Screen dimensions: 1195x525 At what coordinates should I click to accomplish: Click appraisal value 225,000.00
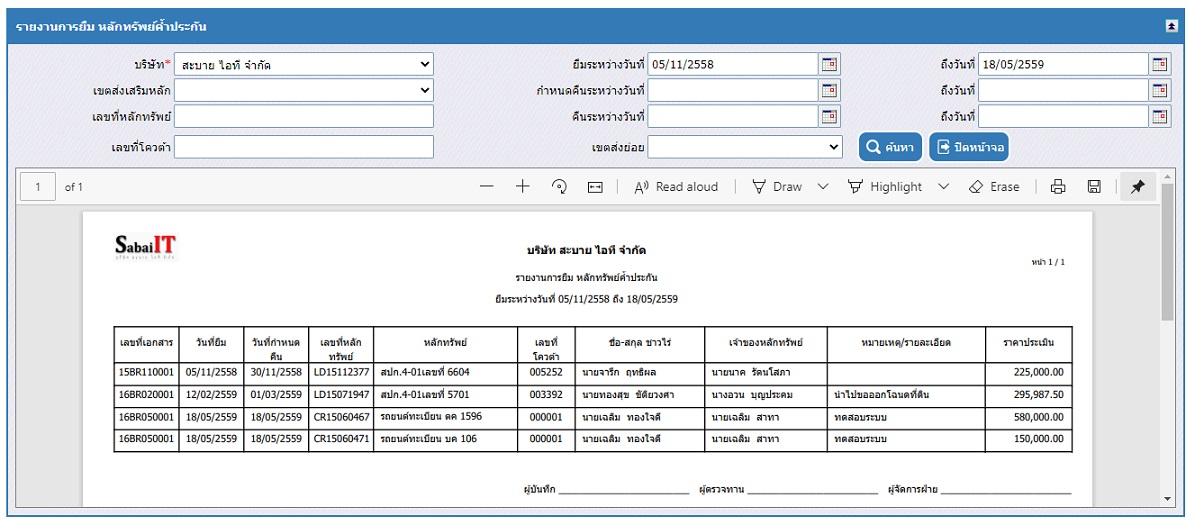(1039, 373)
